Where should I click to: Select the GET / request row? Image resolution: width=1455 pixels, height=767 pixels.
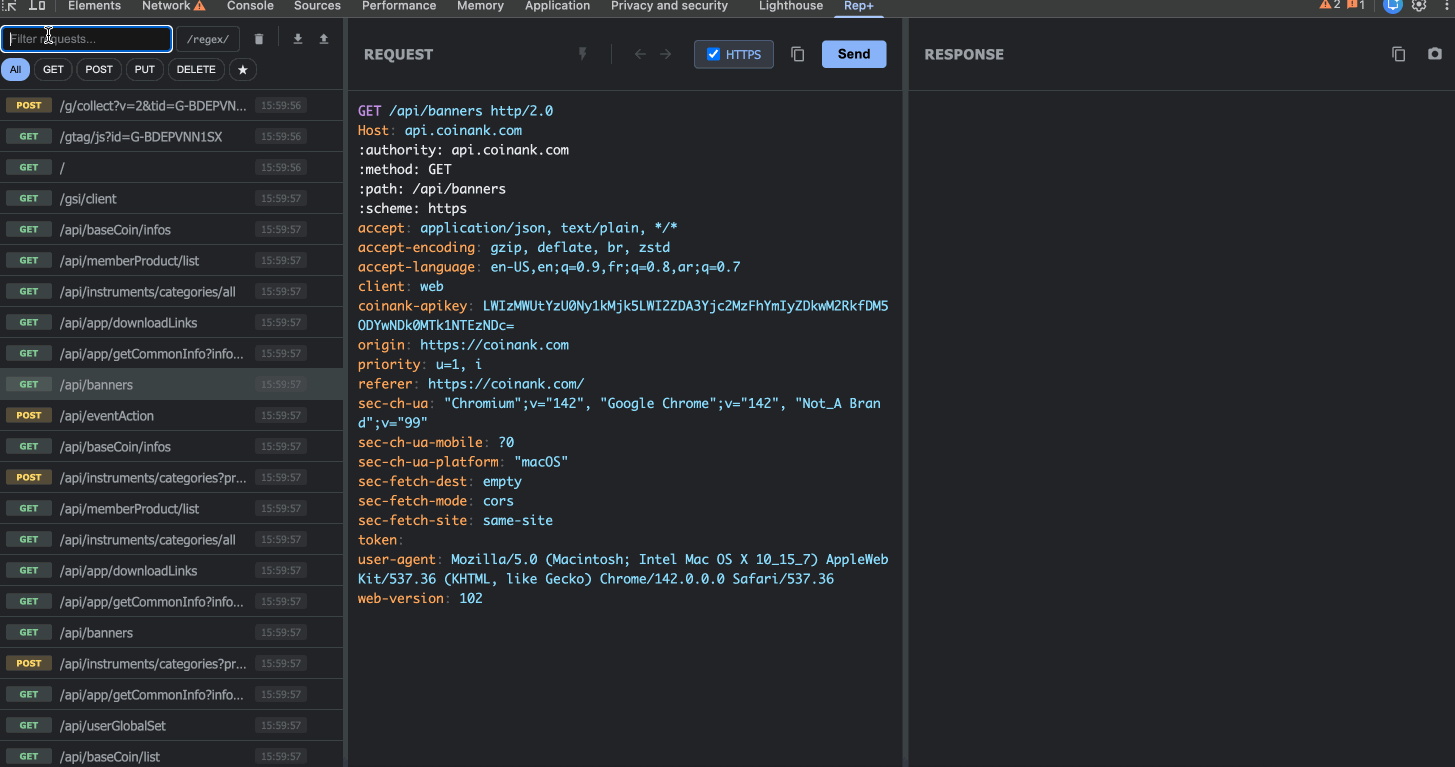pyautogui.click(x=171, y=167)
